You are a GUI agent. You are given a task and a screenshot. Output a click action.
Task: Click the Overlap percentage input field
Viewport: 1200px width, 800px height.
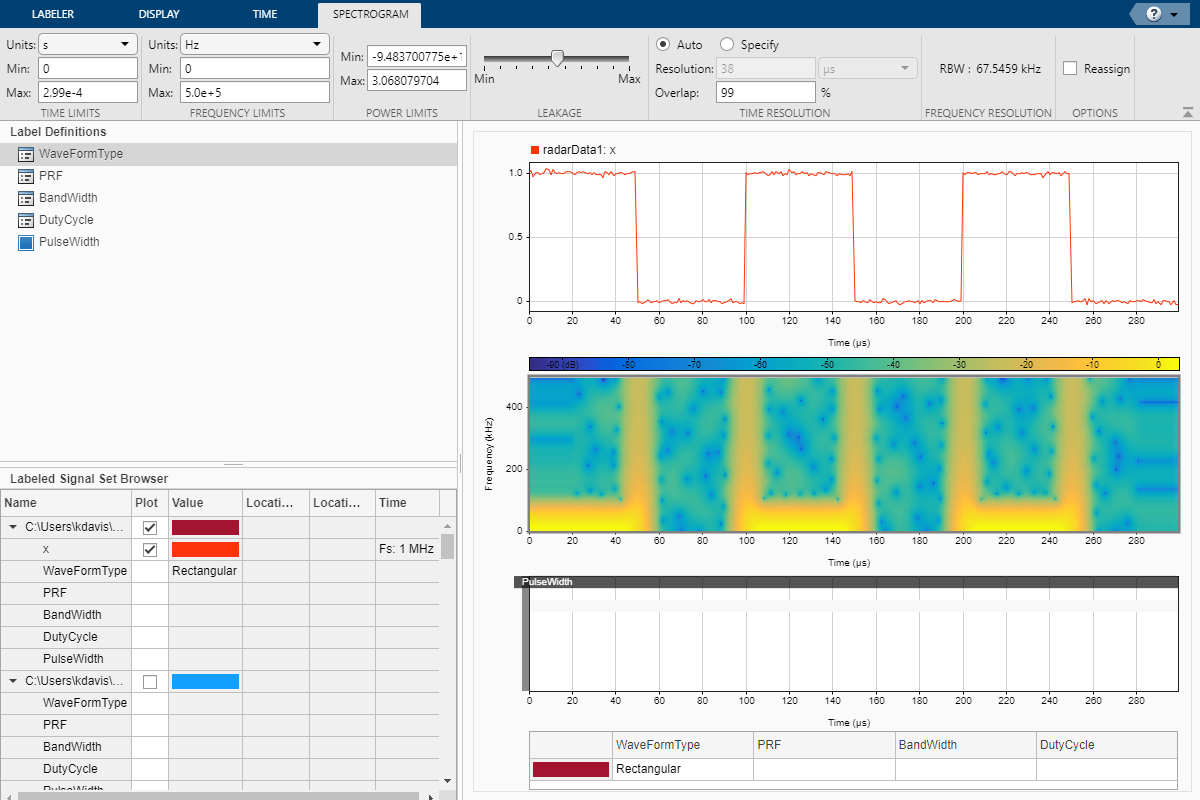(x=765, y=92)
